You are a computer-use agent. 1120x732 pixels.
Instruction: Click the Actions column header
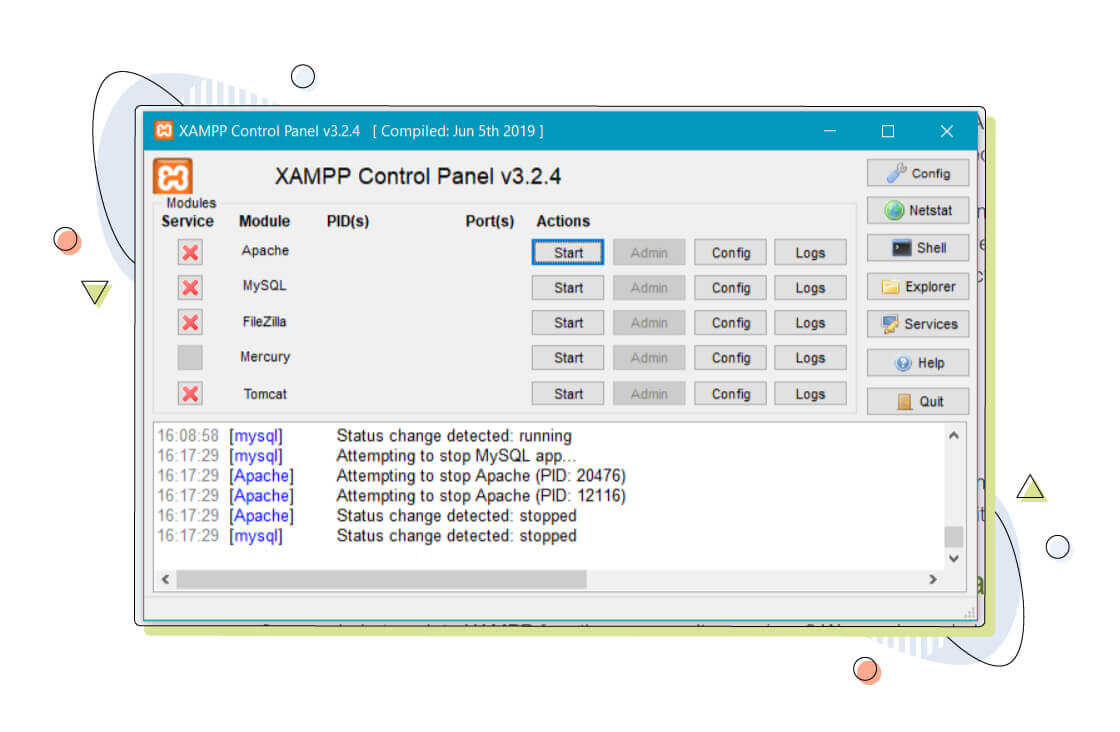point(563,221)
